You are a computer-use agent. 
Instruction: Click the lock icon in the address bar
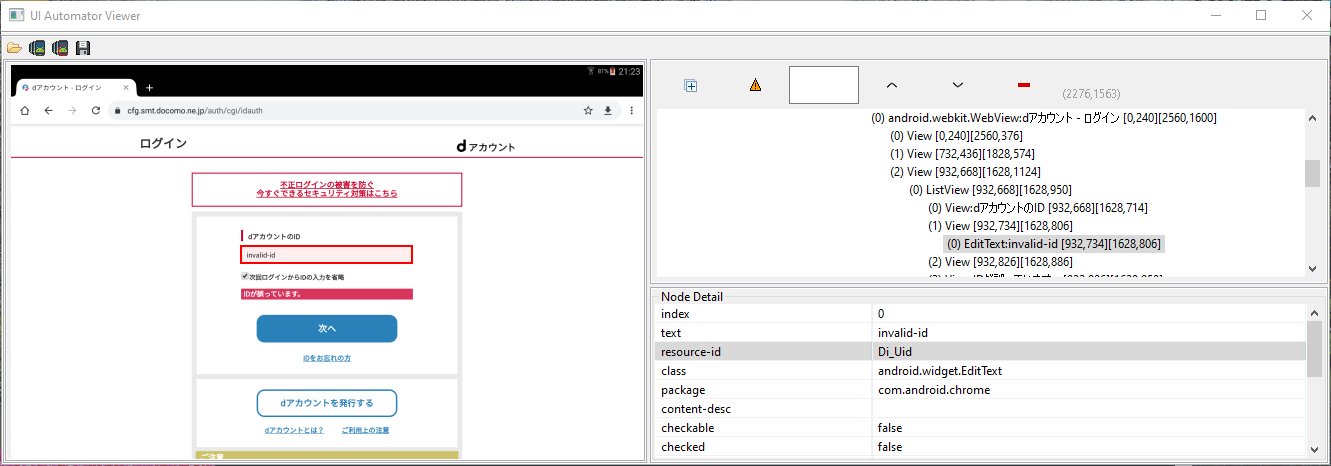(x=120, y=110)
